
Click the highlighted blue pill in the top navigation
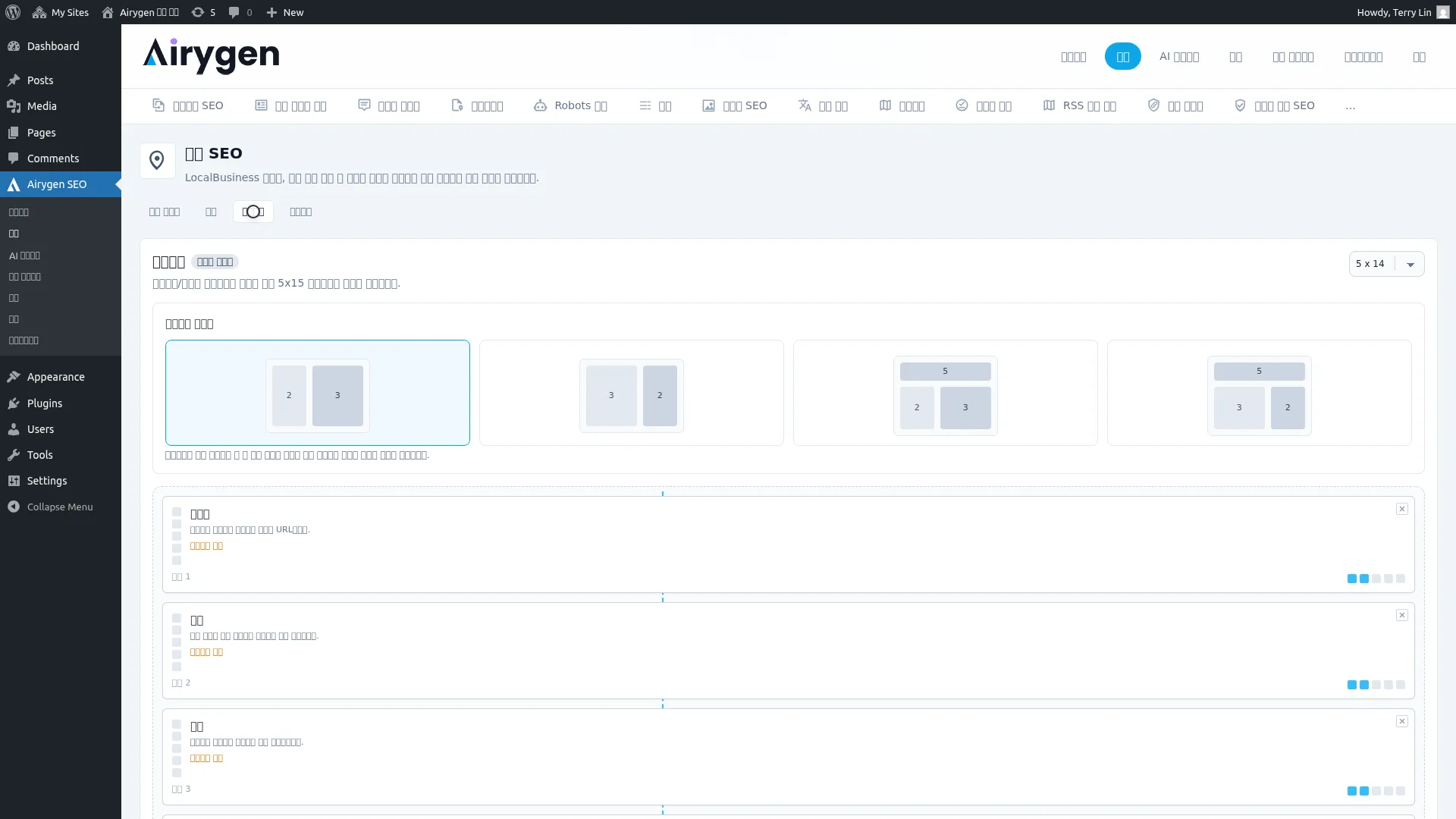click(1123, 56)
